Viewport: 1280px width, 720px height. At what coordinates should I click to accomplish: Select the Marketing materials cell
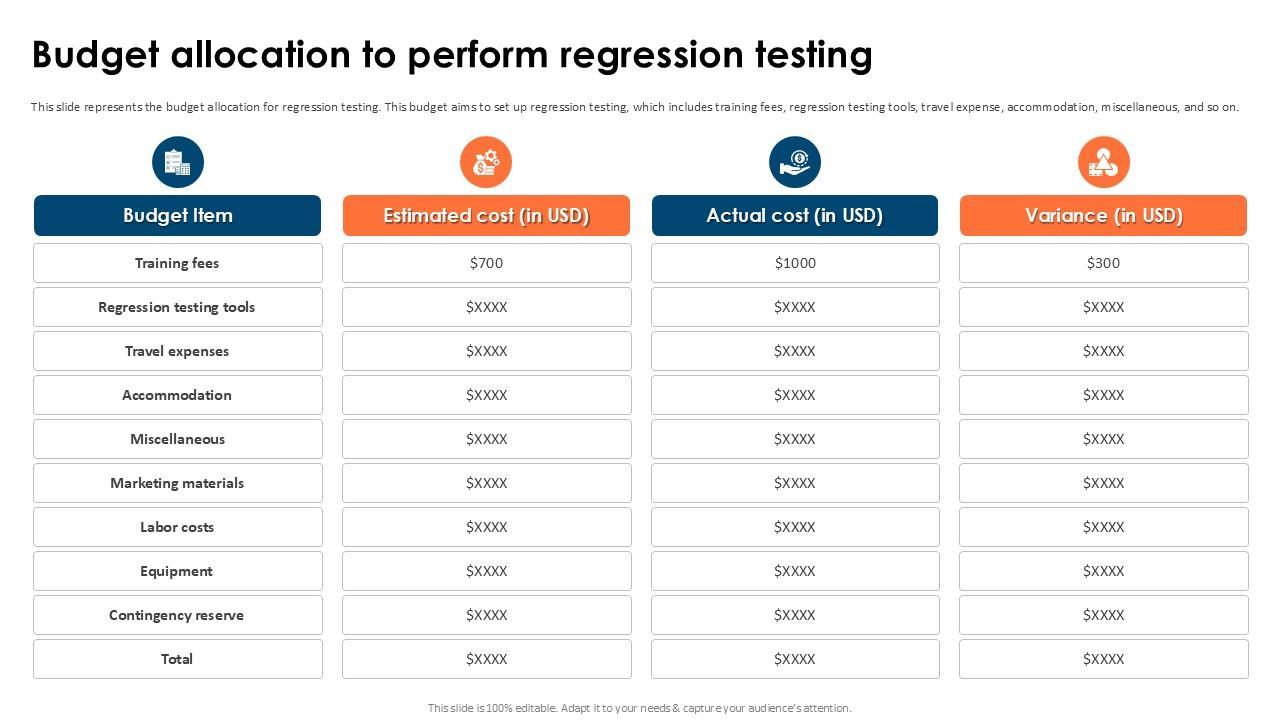[178, 483]
